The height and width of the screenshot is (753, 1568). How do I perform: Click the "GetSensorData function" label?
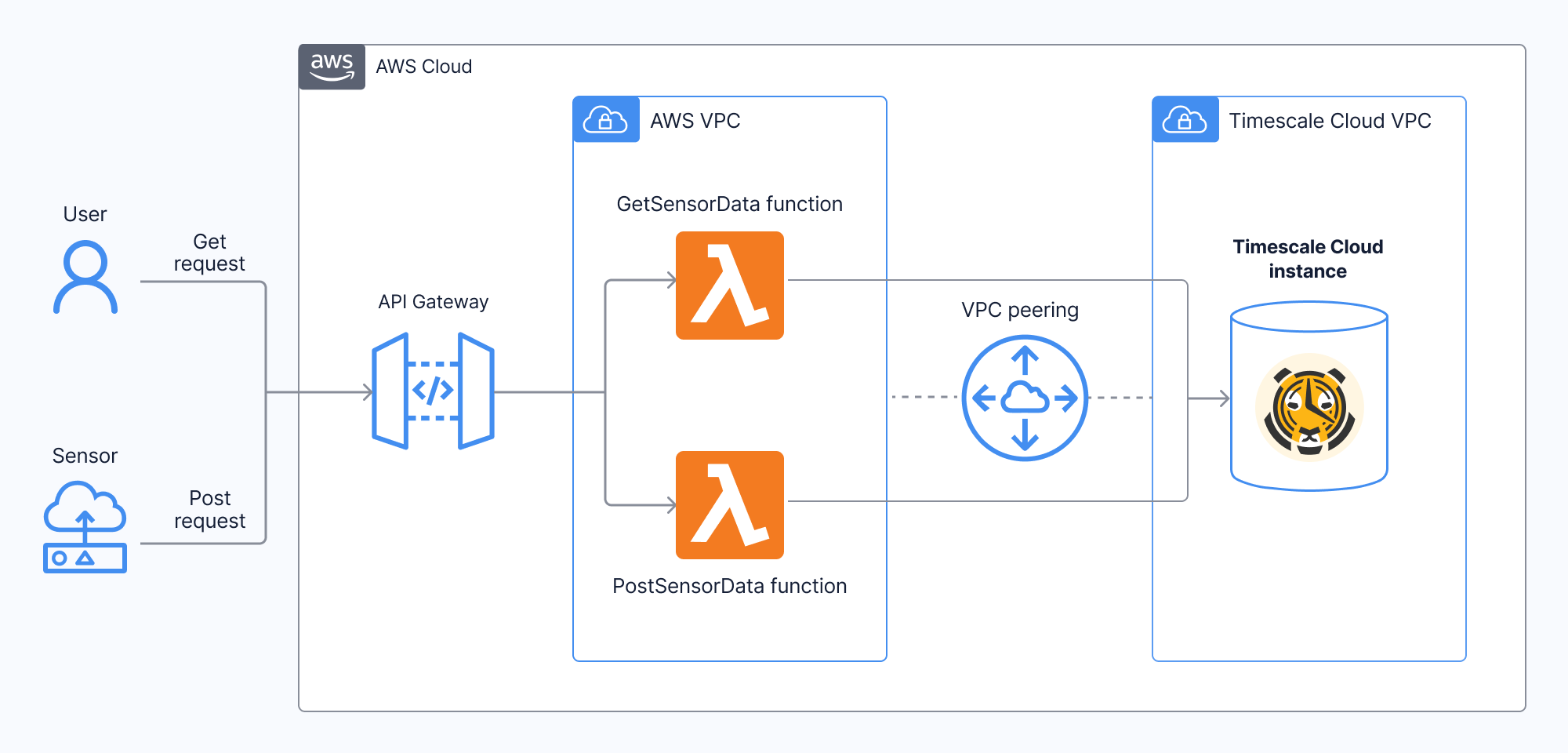click(x=729, y=204)
